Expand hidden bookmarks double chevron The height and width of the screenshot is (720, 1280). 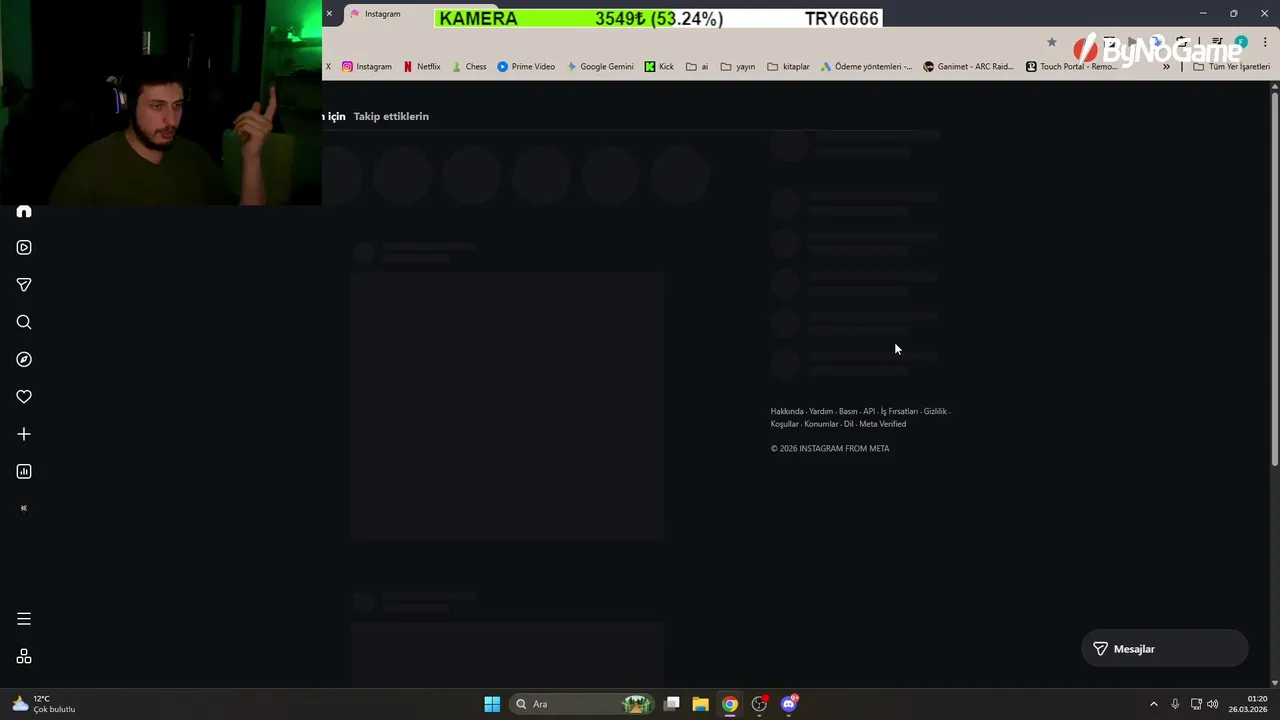[x=1166, y=67]
